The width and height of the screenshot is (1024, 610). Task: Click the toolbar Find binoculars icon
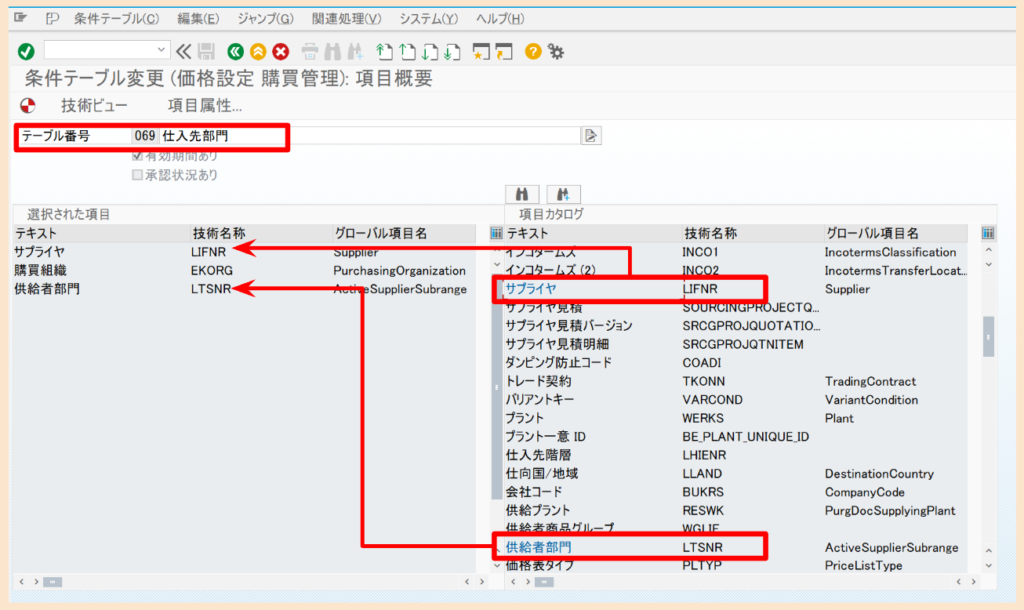pos(332,51)
